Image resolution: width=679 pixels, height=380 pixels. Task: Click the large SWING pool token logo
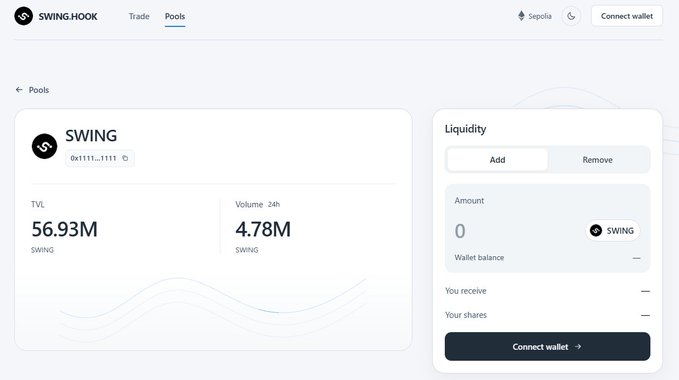44,146
